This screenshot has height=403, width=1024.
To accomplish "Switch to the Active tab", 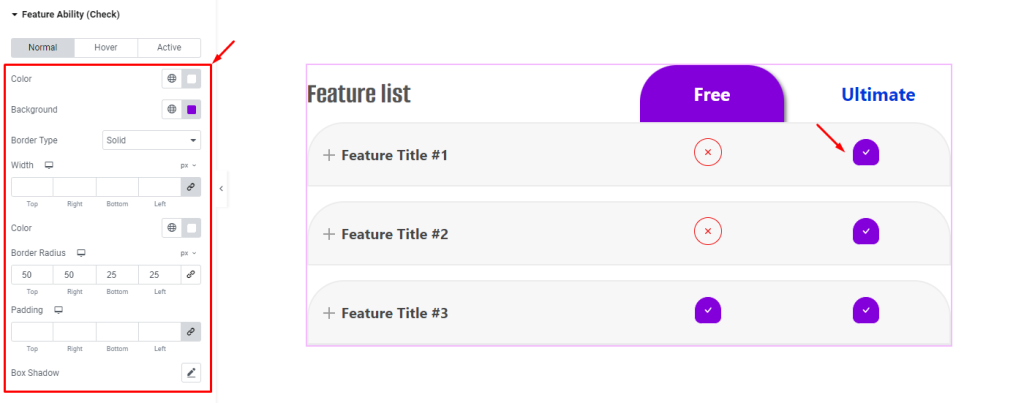I will tap(169, 47).
